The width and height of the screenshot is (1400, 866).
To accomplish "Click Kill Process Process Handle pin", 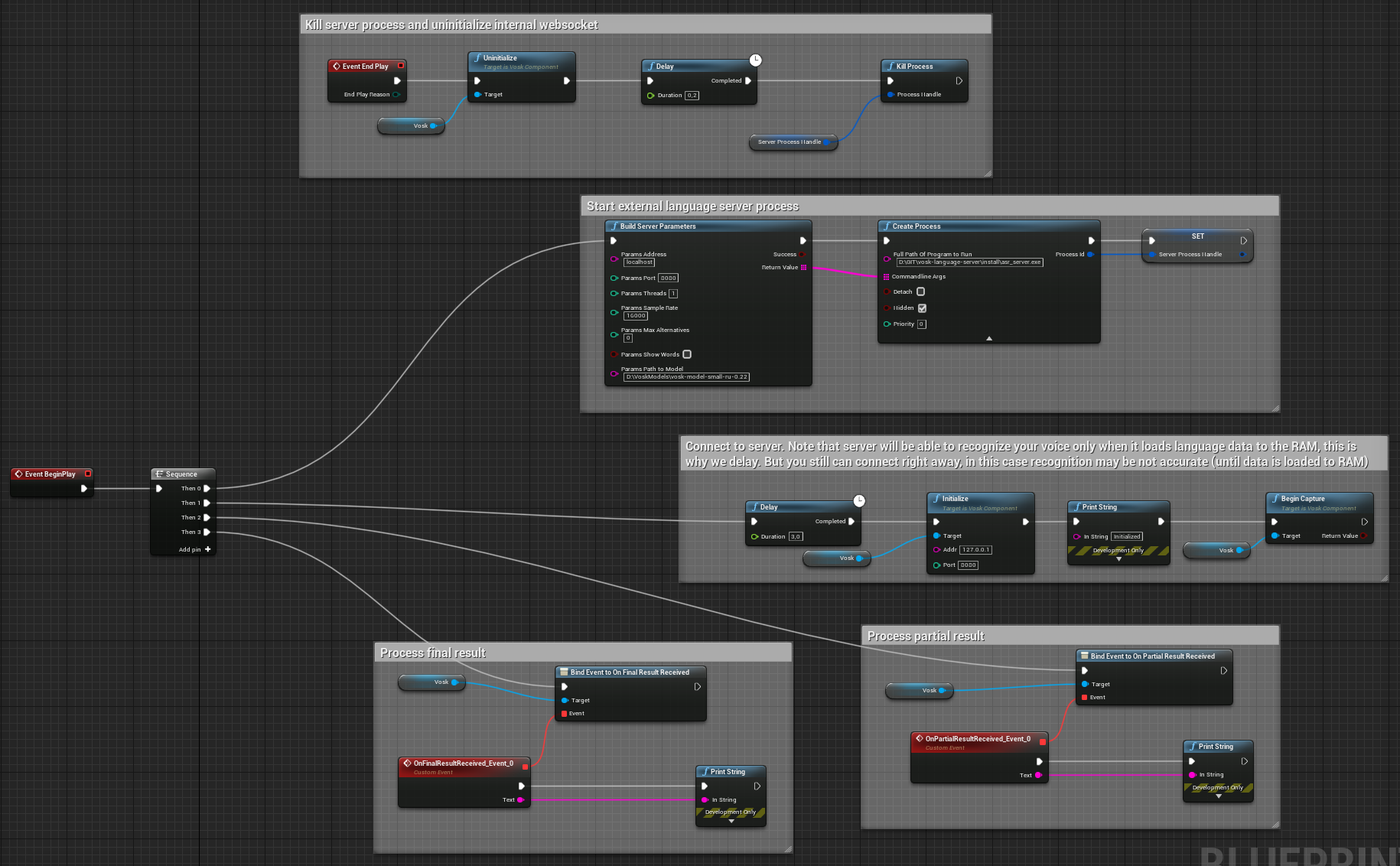I will (x=890, y=95).
